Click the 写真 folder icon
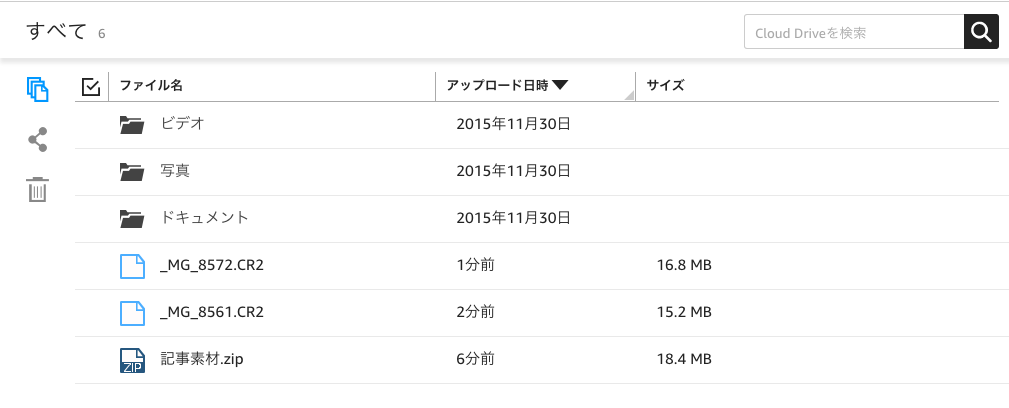Viewport: 1009px width, 408px height. [132, 171]
